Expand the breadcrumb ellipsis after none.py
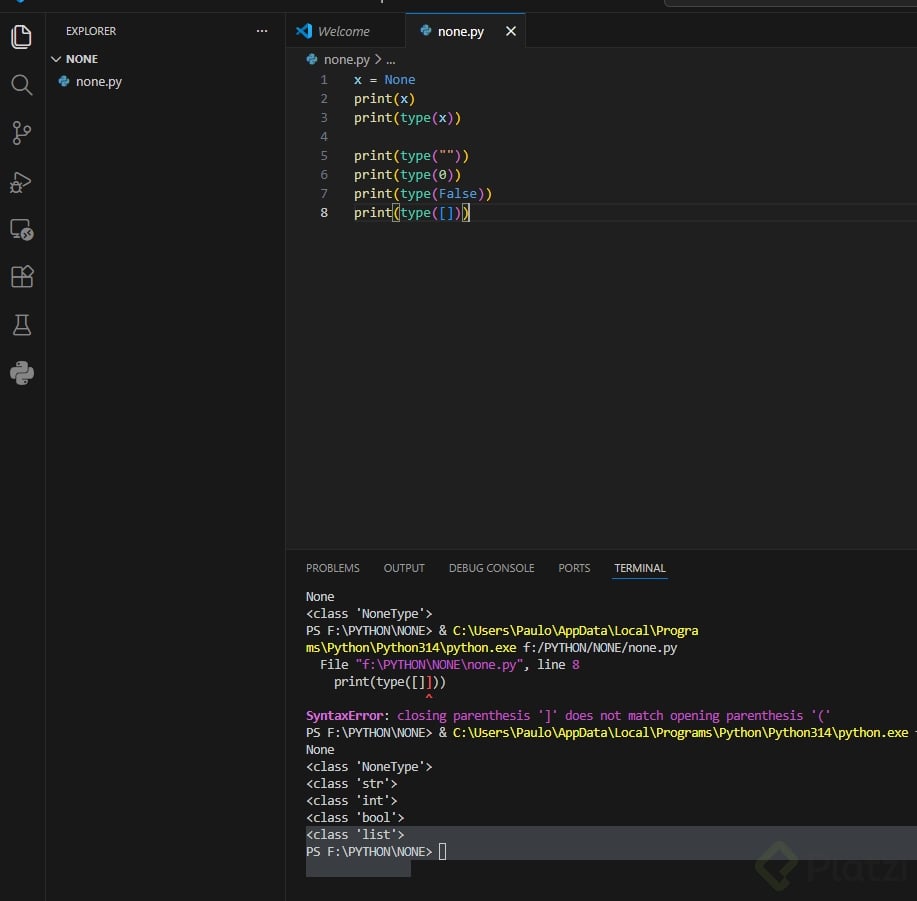The height and width of the screenshot is (901, 917). (391, 60)
